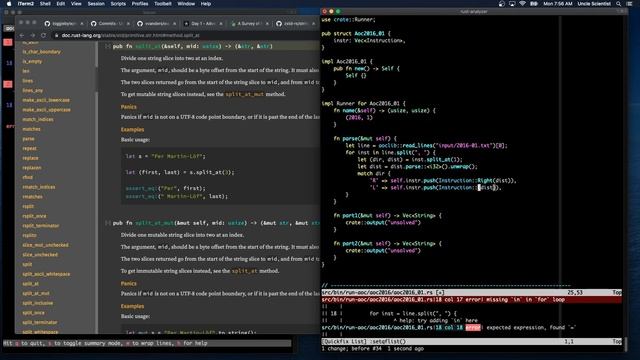This screenshot has width=640, height=360.
Task: Collapse the split_at method docs toggle
Action: (108, 47)
